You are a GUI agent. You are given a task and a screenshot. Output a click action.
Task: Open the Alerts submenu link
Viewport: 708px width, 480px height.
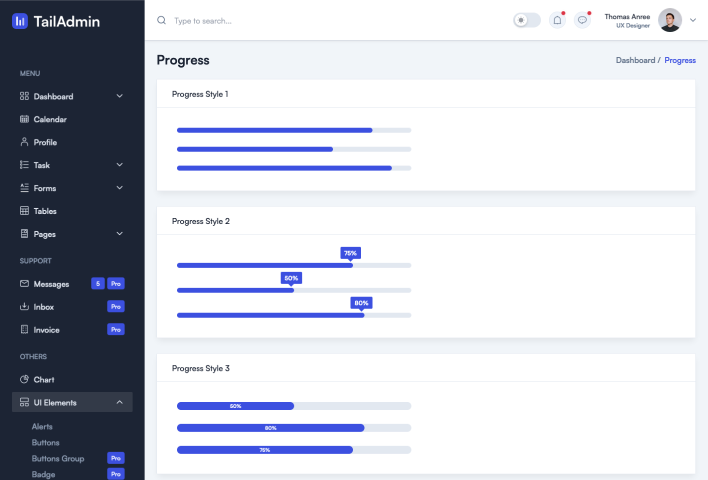[42, 426]
